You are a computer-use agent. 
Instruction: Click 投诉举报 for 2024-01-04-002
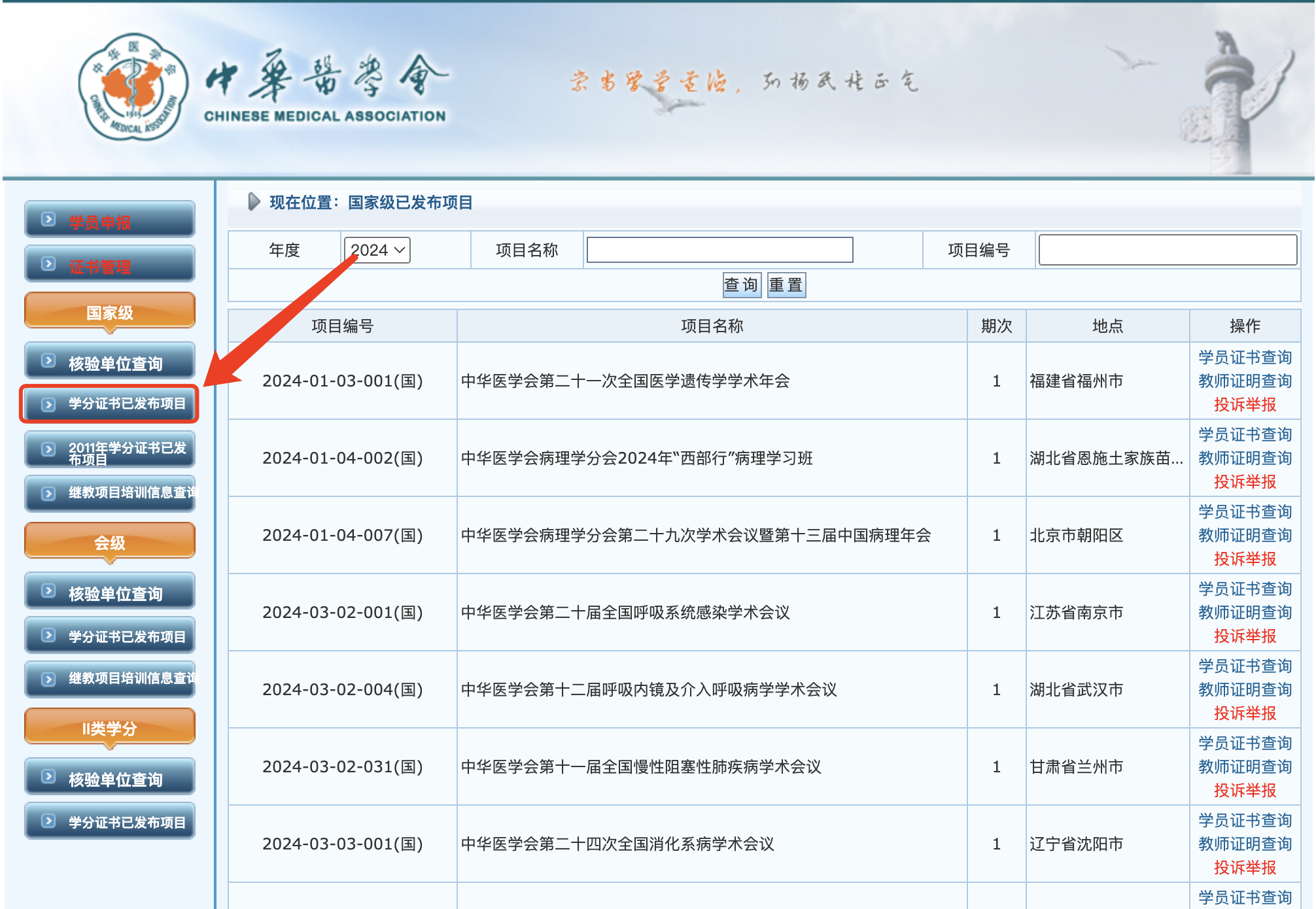(1245, 482)
